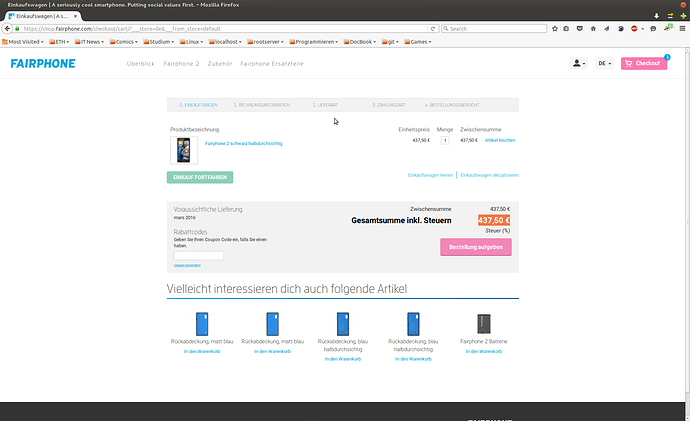Image resolution: width=690 pixels, height=421 pixels.
Task: Select the 4. Bestellungsübersicht checkout step
Action: pos(452,105)
